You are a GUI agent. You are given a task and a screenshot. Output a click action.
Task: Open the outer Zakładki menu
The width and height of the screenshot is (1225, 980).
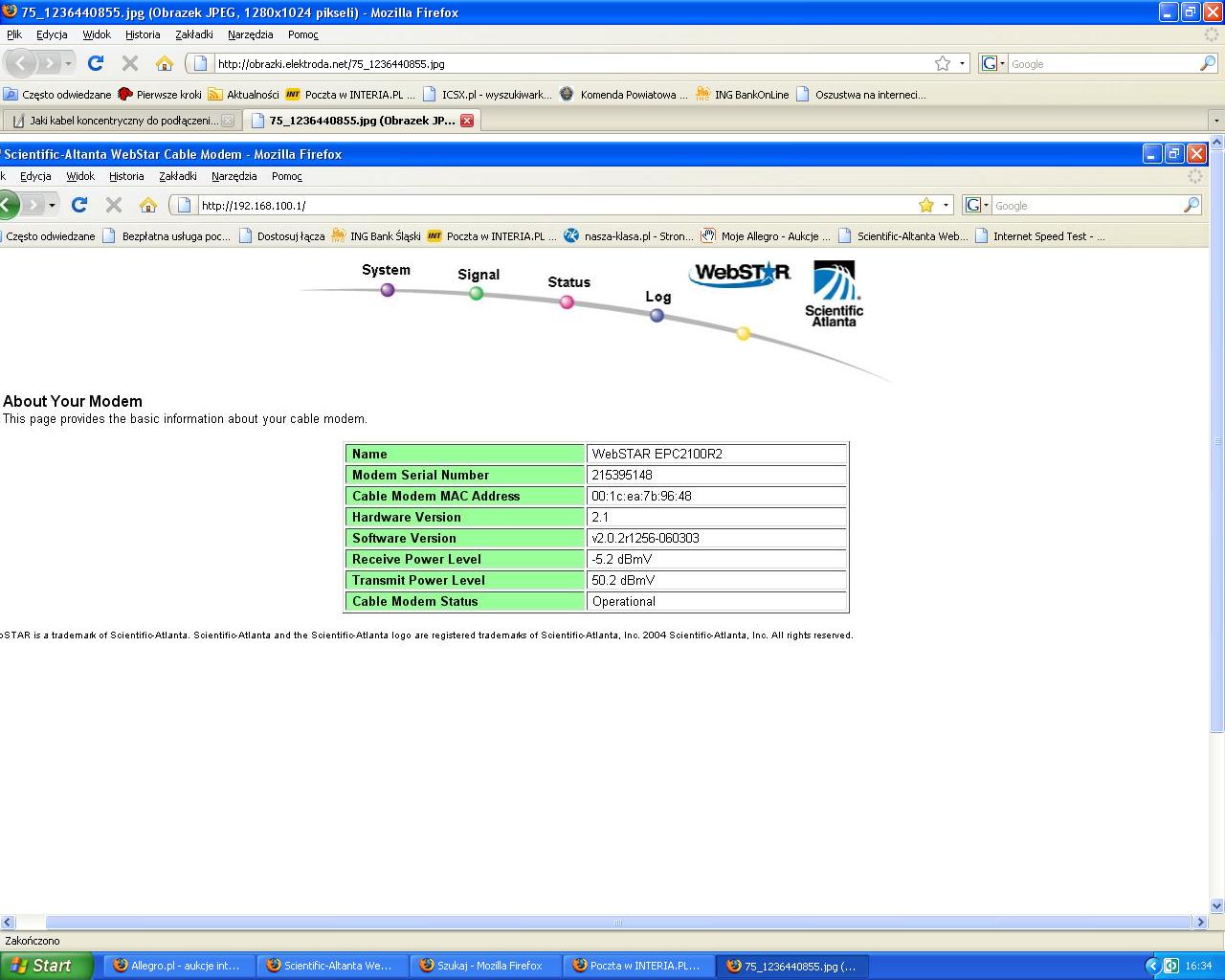coord(194,34)
